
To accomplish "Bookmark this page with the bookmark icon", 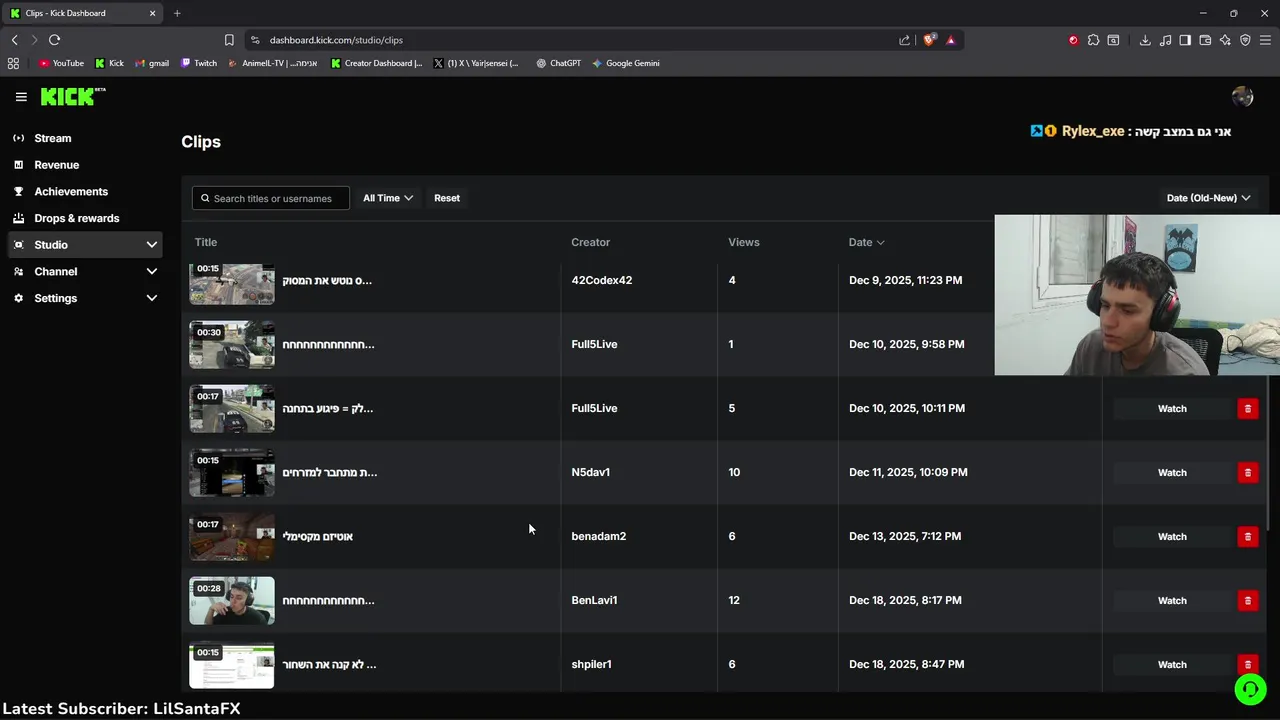I will click(229, 40).
